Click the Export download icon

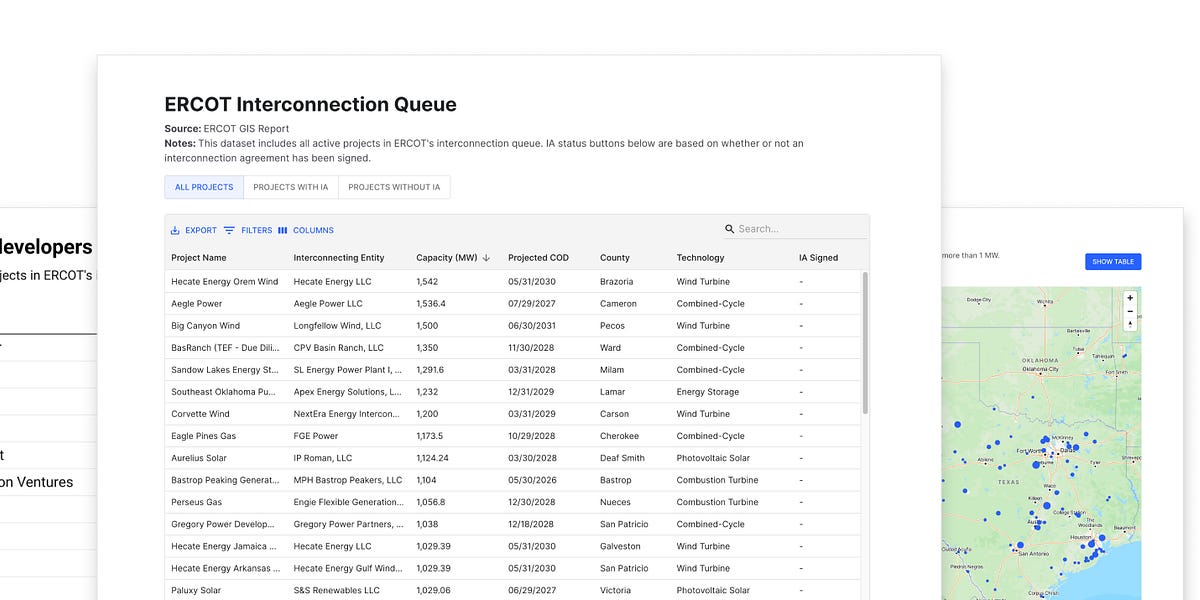pos(175,230)
